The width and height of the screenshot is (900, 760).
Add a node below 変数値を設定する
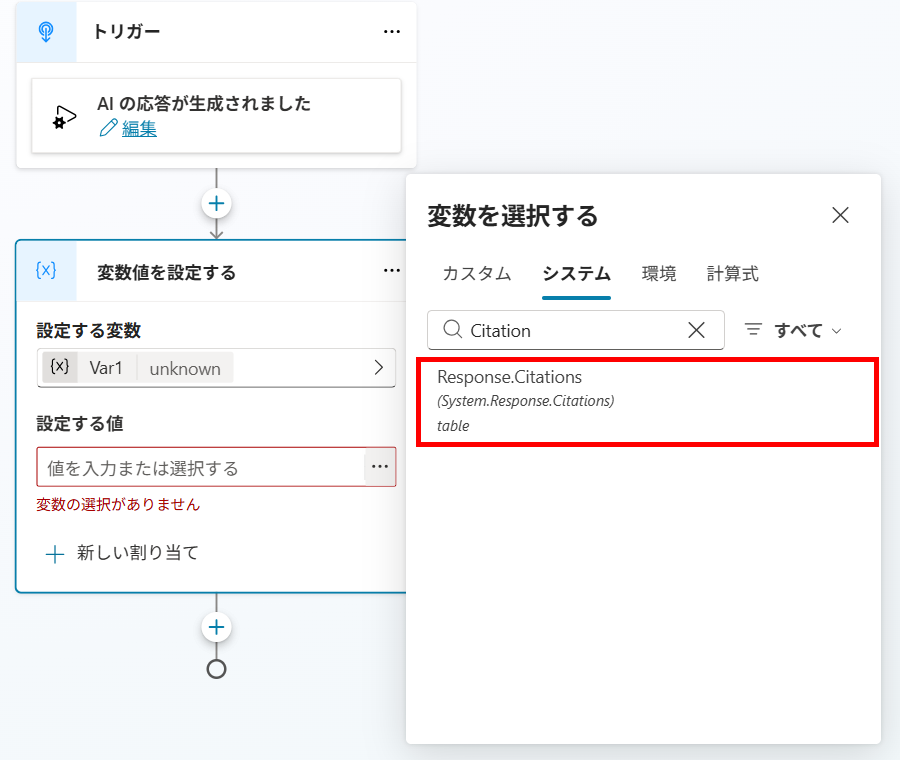[216, 627]
